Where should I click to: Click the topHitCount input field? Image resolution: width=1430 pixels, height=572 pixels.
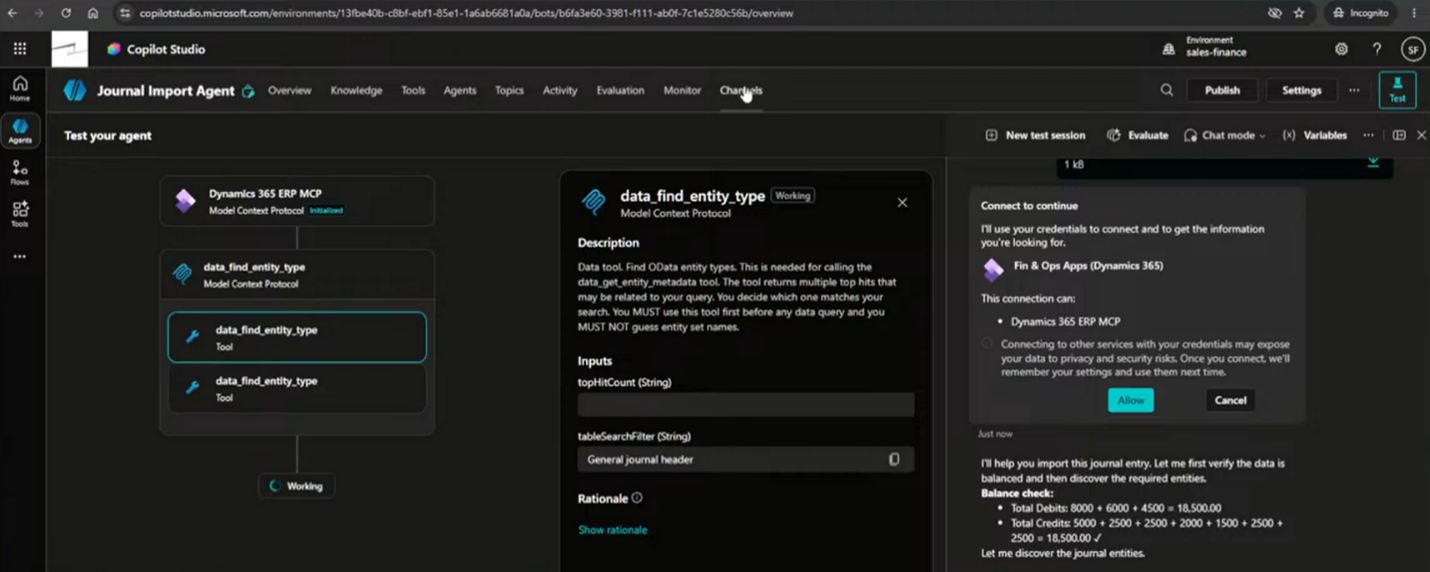coord(746,405)
